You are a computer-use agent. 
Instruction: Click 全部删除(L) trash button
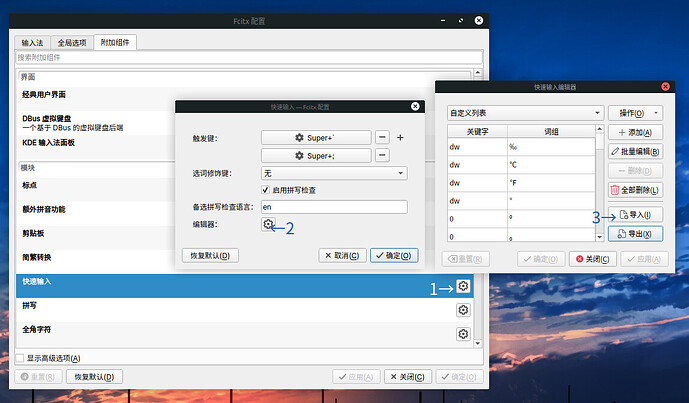tap(635, 190)
